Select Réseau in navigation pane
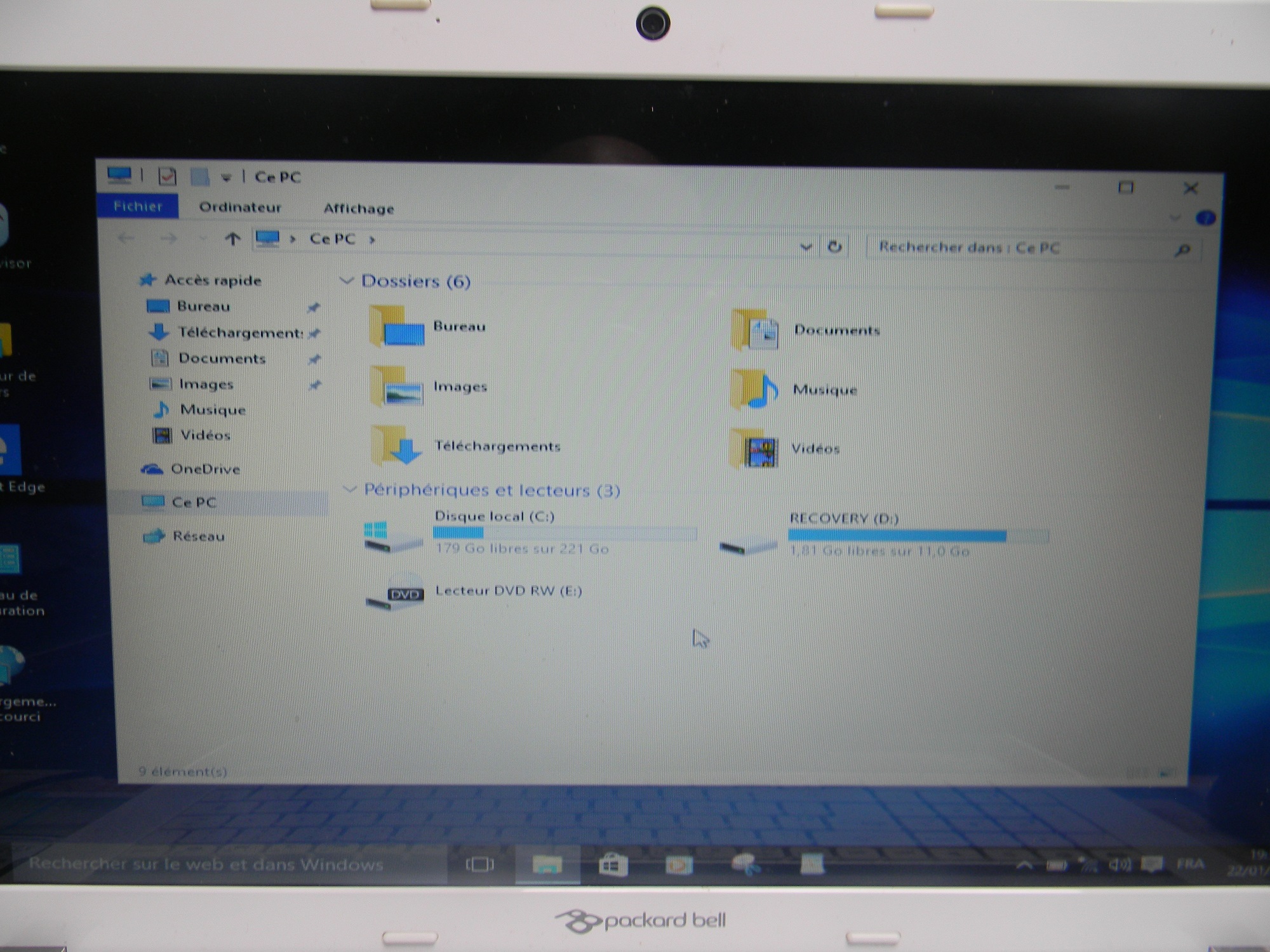1270x952 pixels. click(198, 536)
